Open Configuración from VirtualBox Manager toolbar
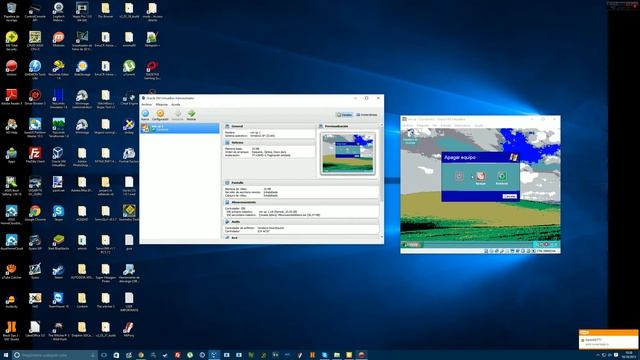 [x=160, y=115]
